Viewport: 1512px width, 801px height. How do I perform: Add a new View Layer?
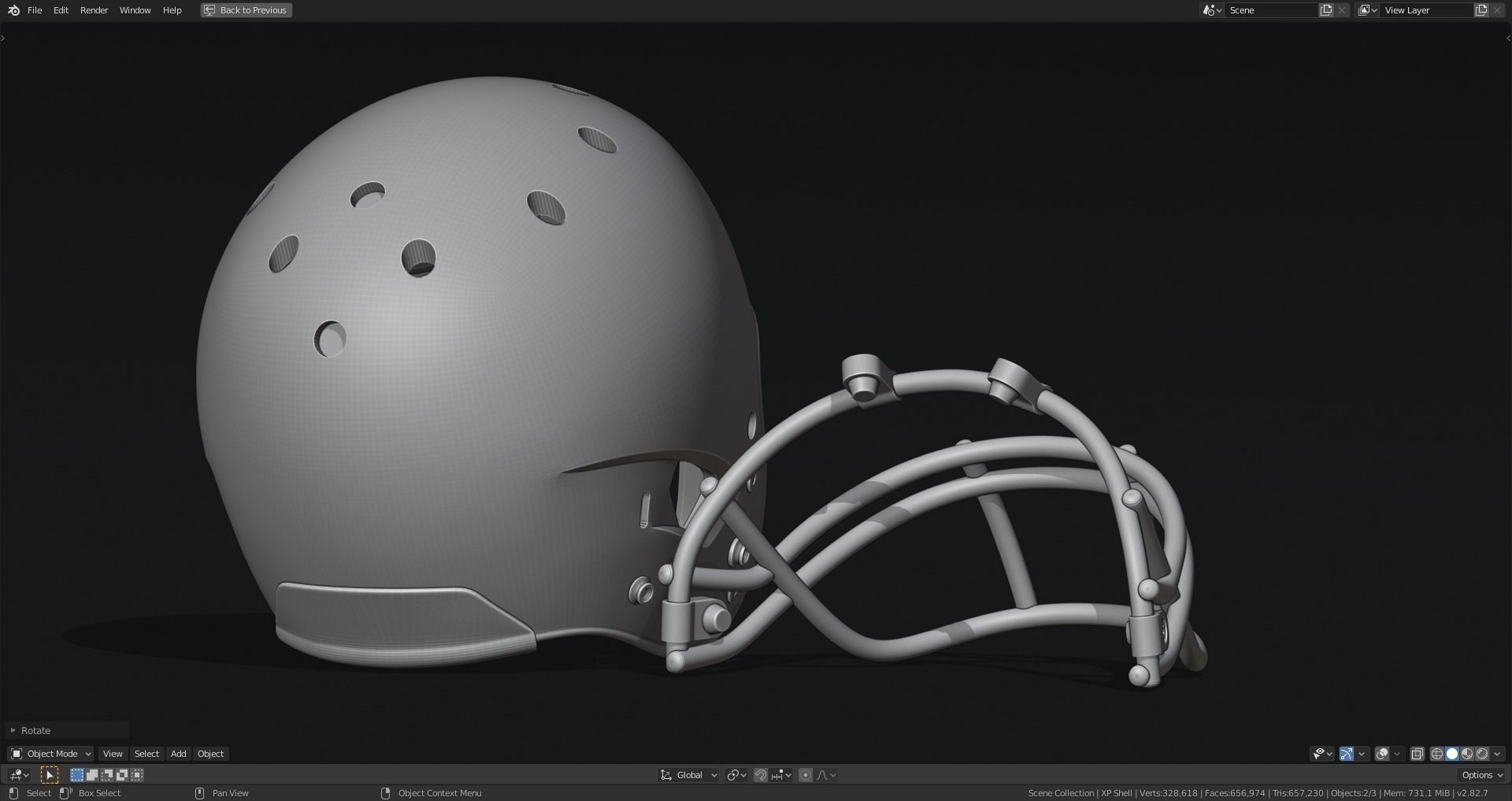(x=1481, y=10)
